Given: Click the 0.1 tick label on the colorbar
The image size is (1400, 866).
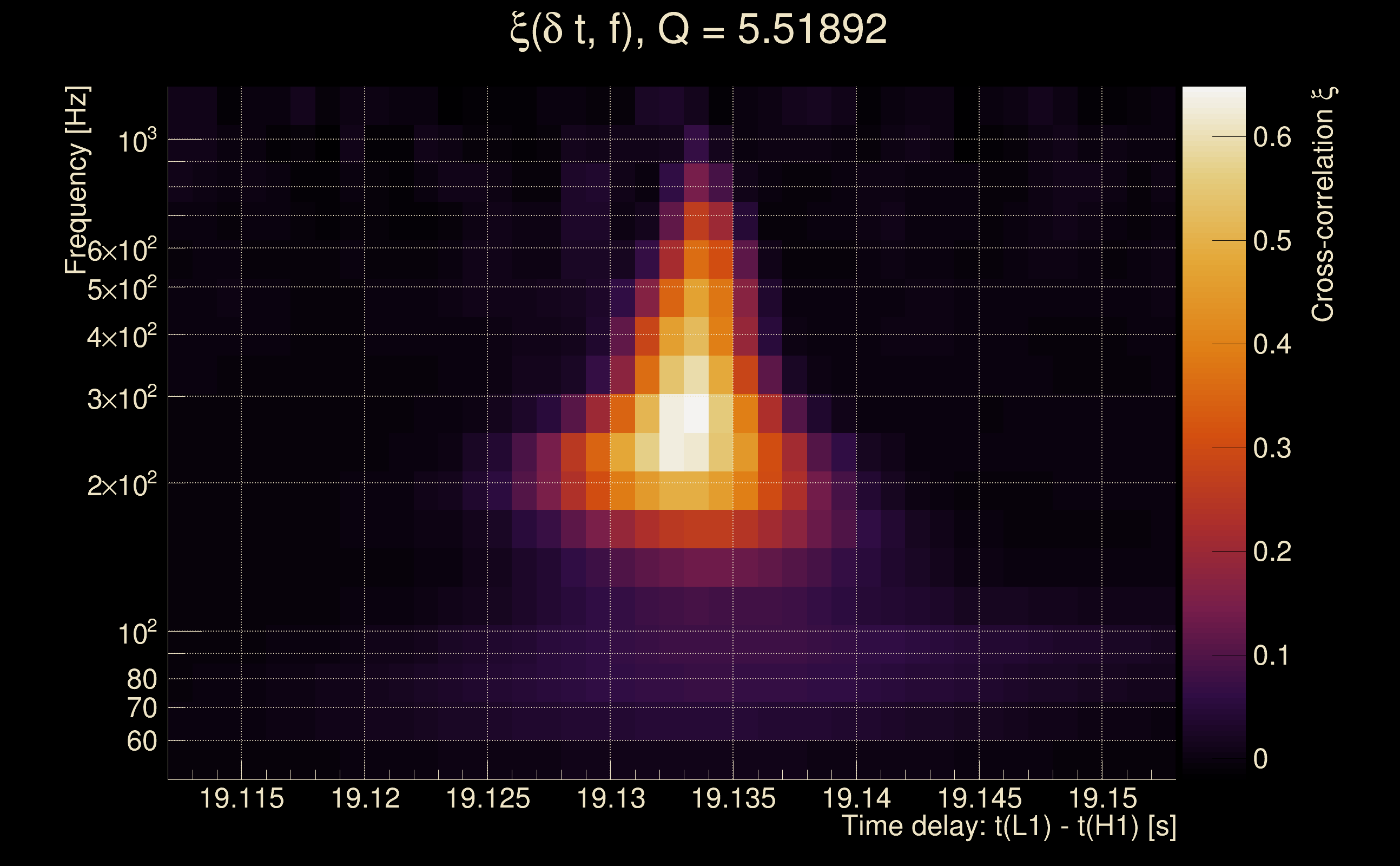Looking at the screenshot, I should [1272, 656].
